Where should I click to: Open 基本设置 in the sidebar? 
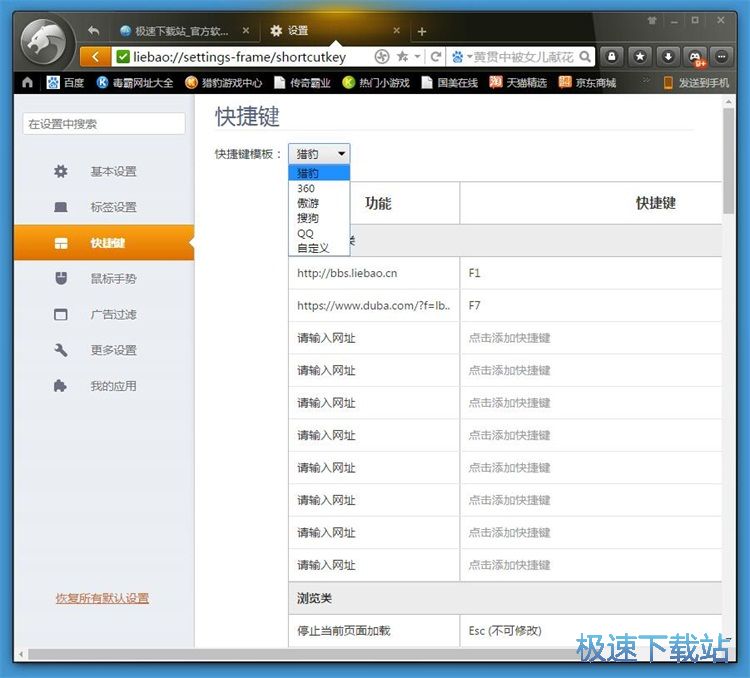pos(104,171)
